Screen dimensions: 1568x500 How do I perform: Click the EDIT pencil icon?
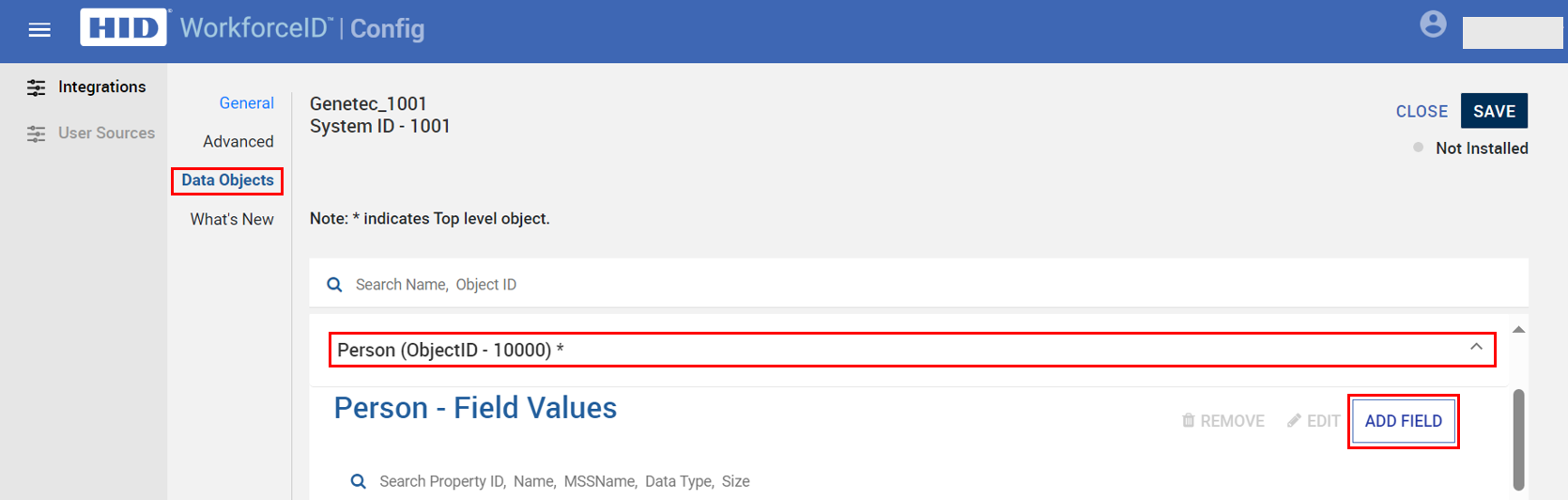click(x=1294, y=420)
